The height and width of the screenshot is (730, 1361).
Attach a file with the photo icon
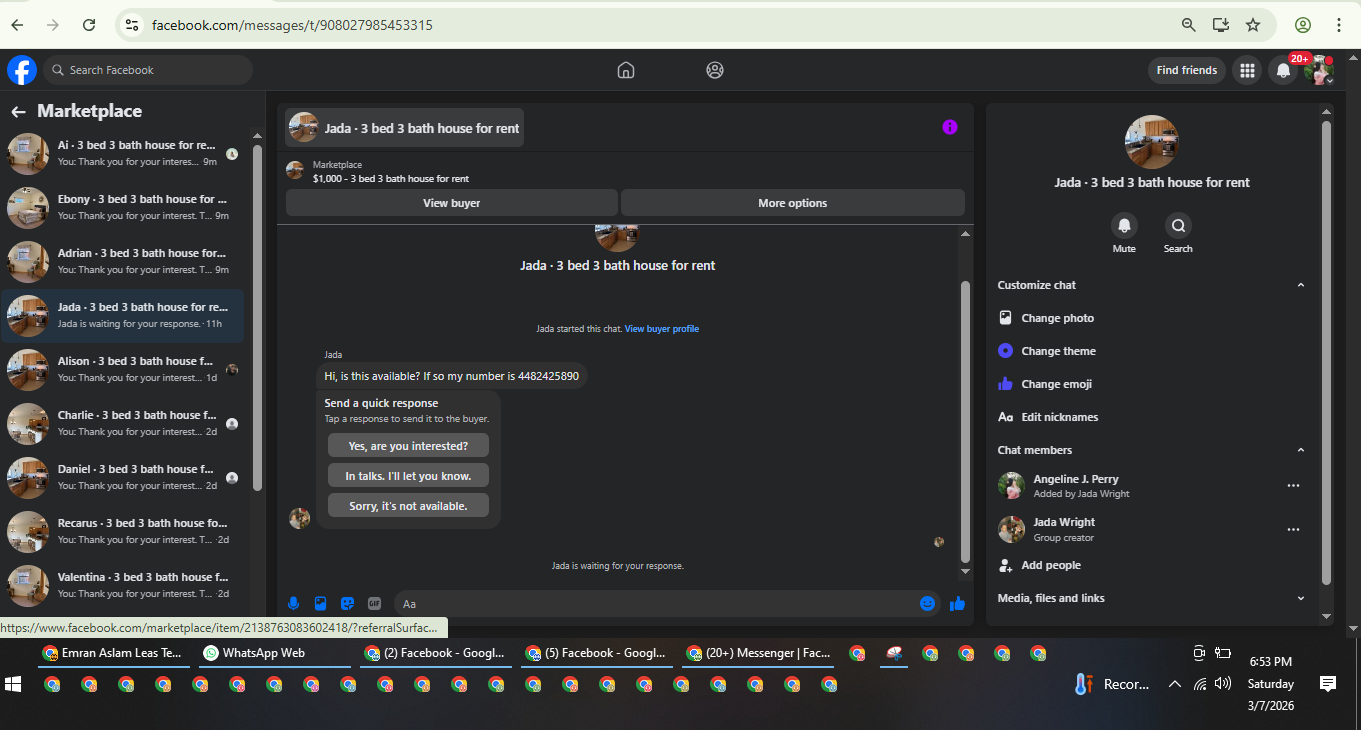(x=321, y=603)
